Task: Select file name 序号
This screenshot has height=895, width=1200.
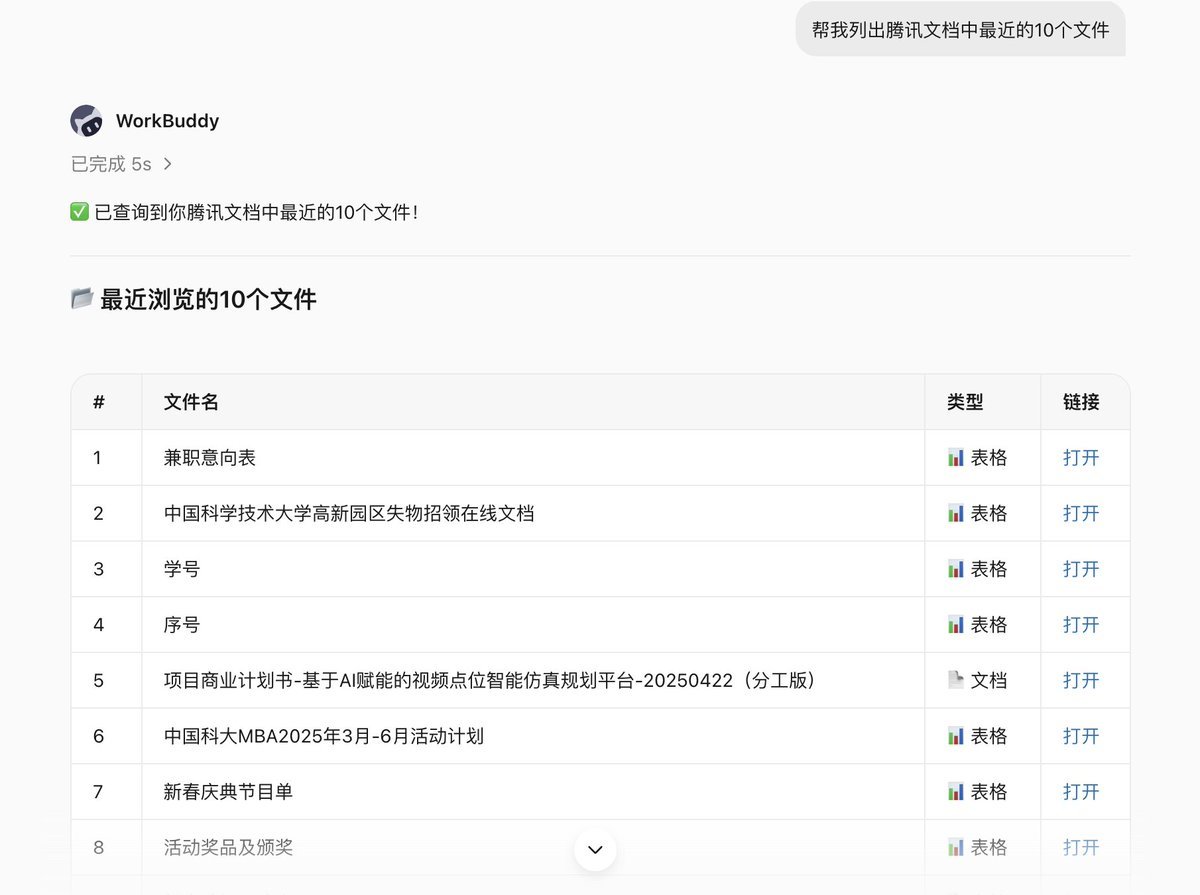Action: tap(182, 625)
